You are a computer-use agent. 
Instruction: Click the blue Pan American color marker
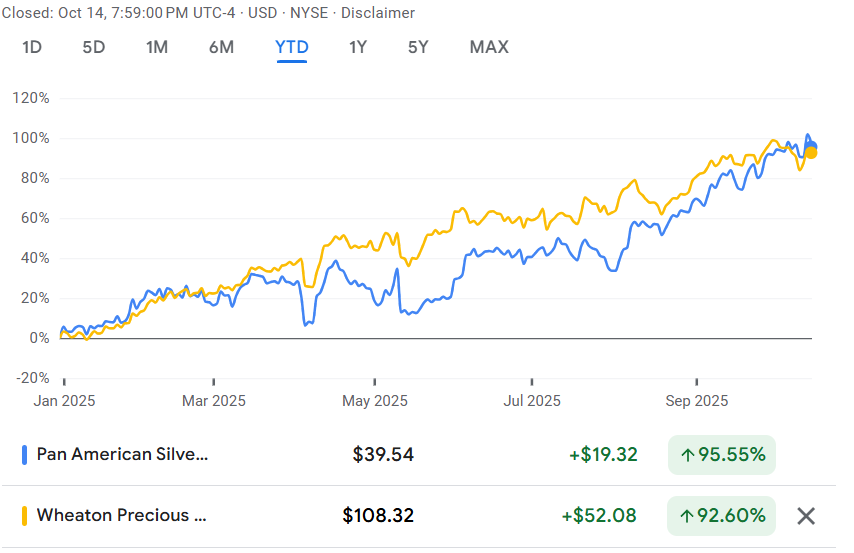pyautogui.click(x=24, y=455)
